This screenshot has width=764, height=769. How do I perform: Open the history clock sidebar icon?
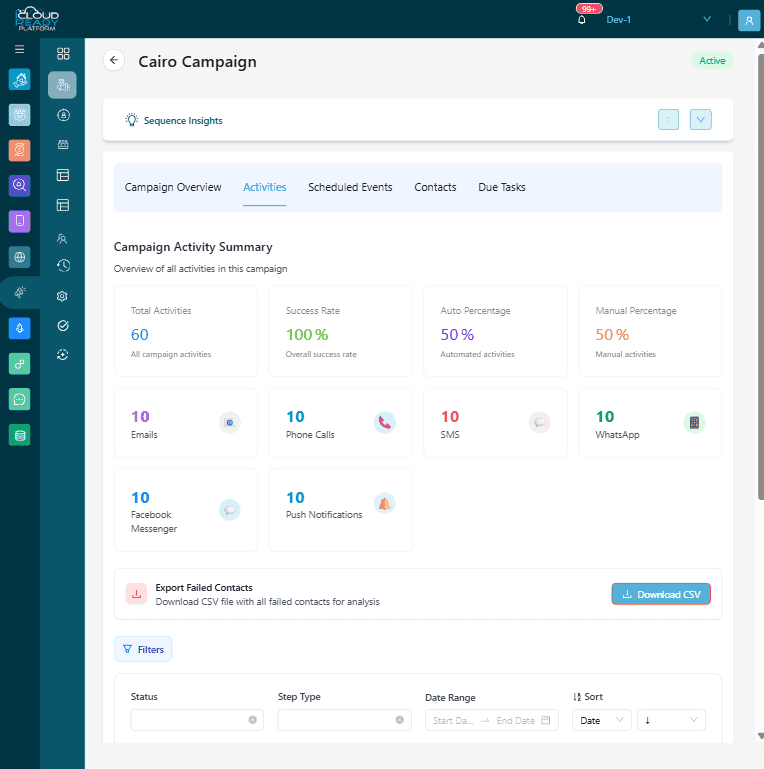(x=62, y=266)
